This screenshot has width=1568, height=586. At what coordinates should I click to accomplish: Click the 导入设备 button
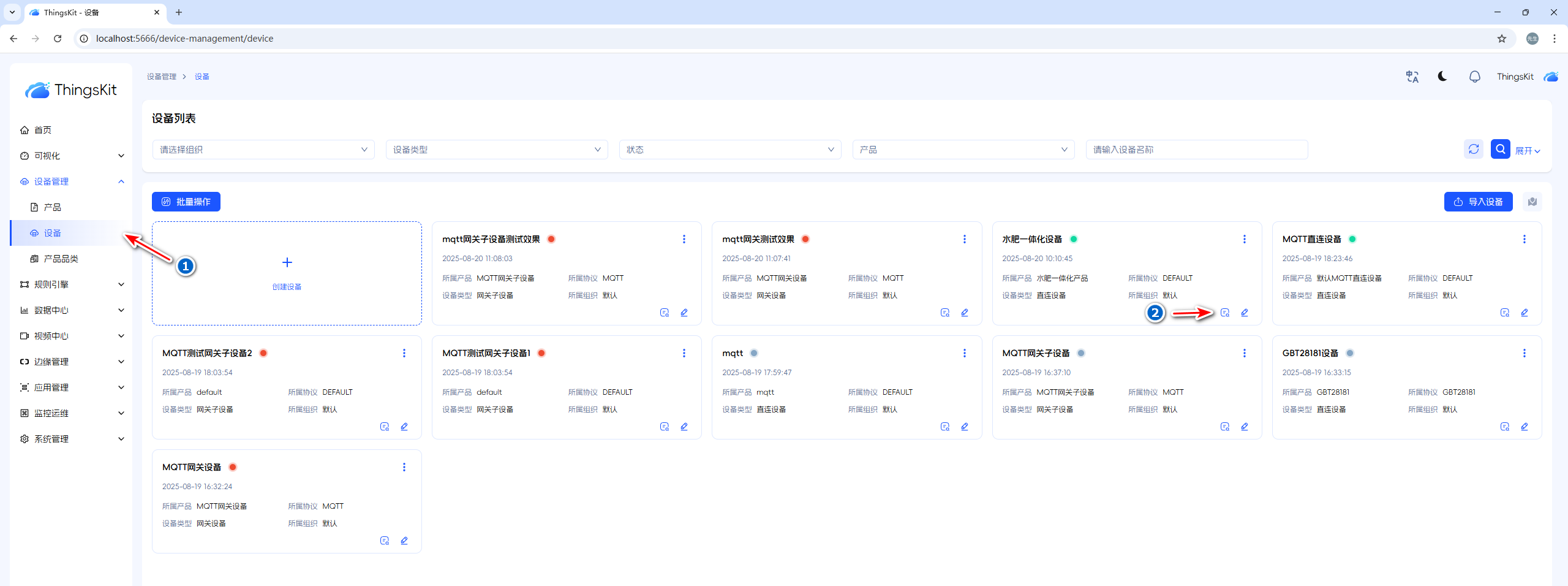(x=1478, y=202)
